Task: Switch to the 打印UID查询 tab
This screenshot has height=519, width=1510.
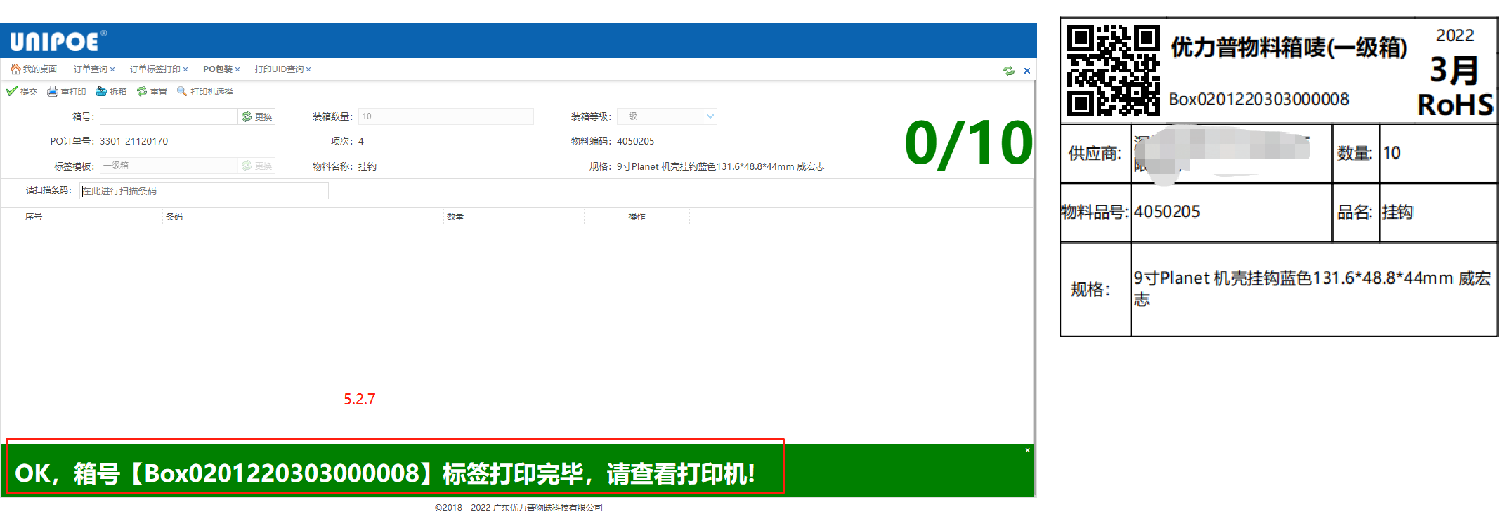Action: tap(279, 70)
